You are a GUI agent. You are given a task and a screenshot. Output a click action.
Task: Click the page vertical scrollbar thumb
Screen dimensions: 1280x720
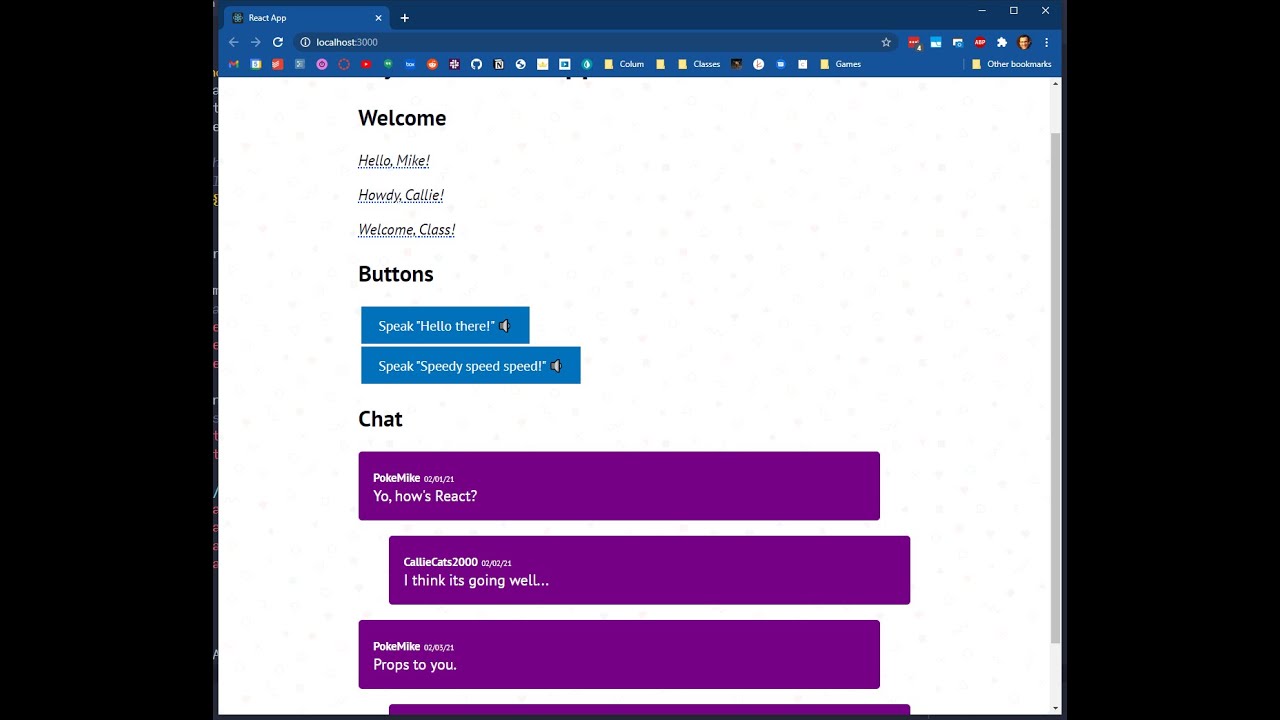(x=1055, y=387)
